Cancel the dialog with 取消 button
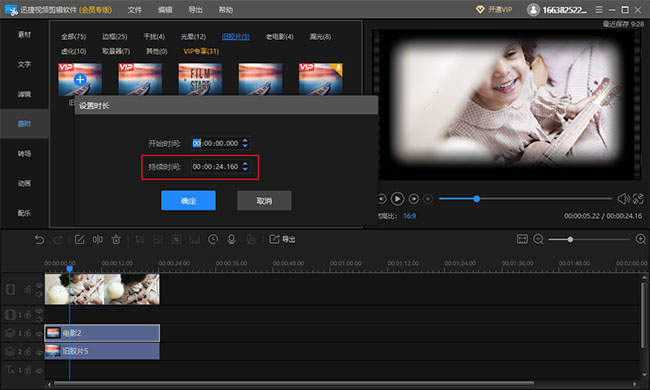The width and height of the screenshot is (650, 390). click(x=264, y=201)
